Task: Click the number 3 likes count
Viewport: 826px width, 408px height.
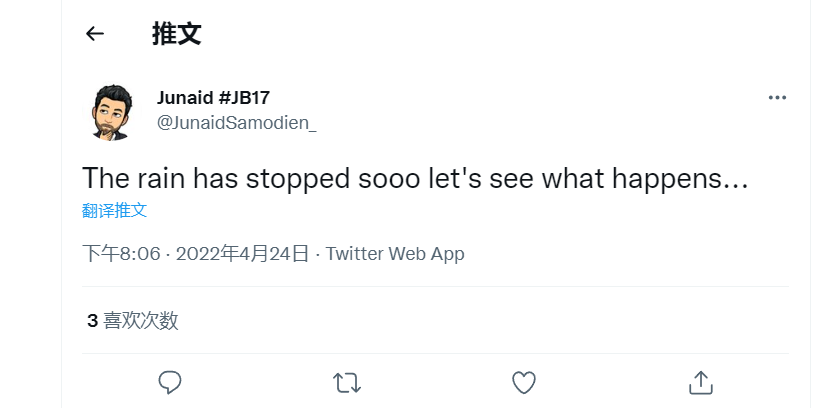Action: coord(92,321)
